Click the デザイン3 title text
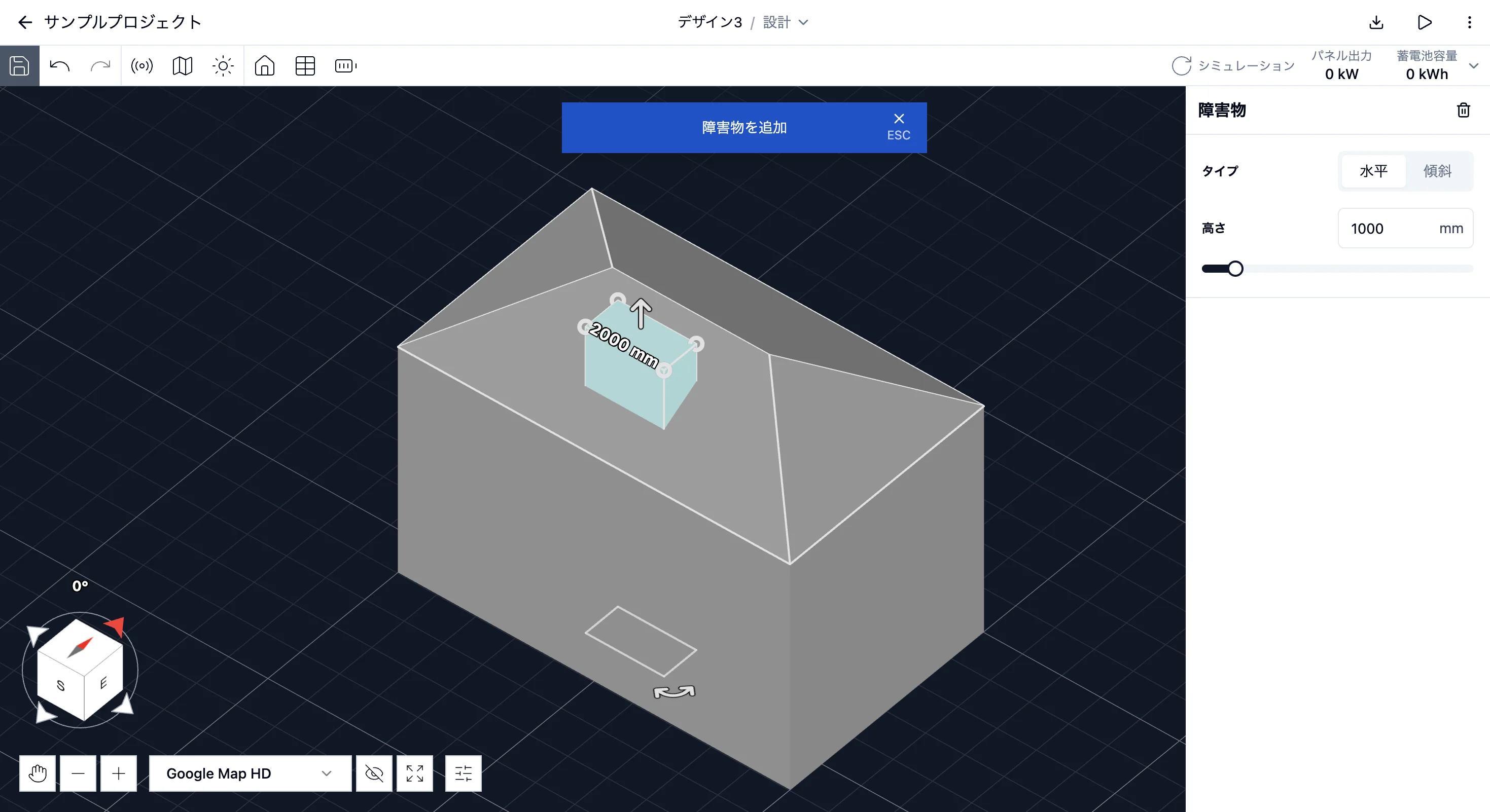Screen dimensions: 1490x812 709,22
